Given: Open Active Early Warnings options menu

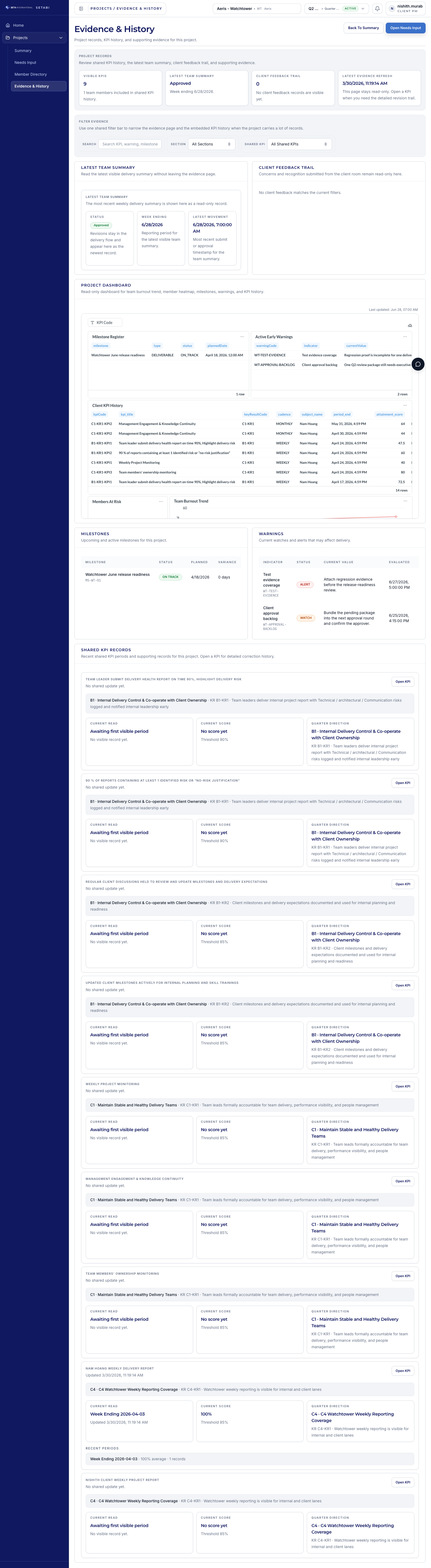Looking at the screenshot, I should pyautogui.click(x=405, y=337).
